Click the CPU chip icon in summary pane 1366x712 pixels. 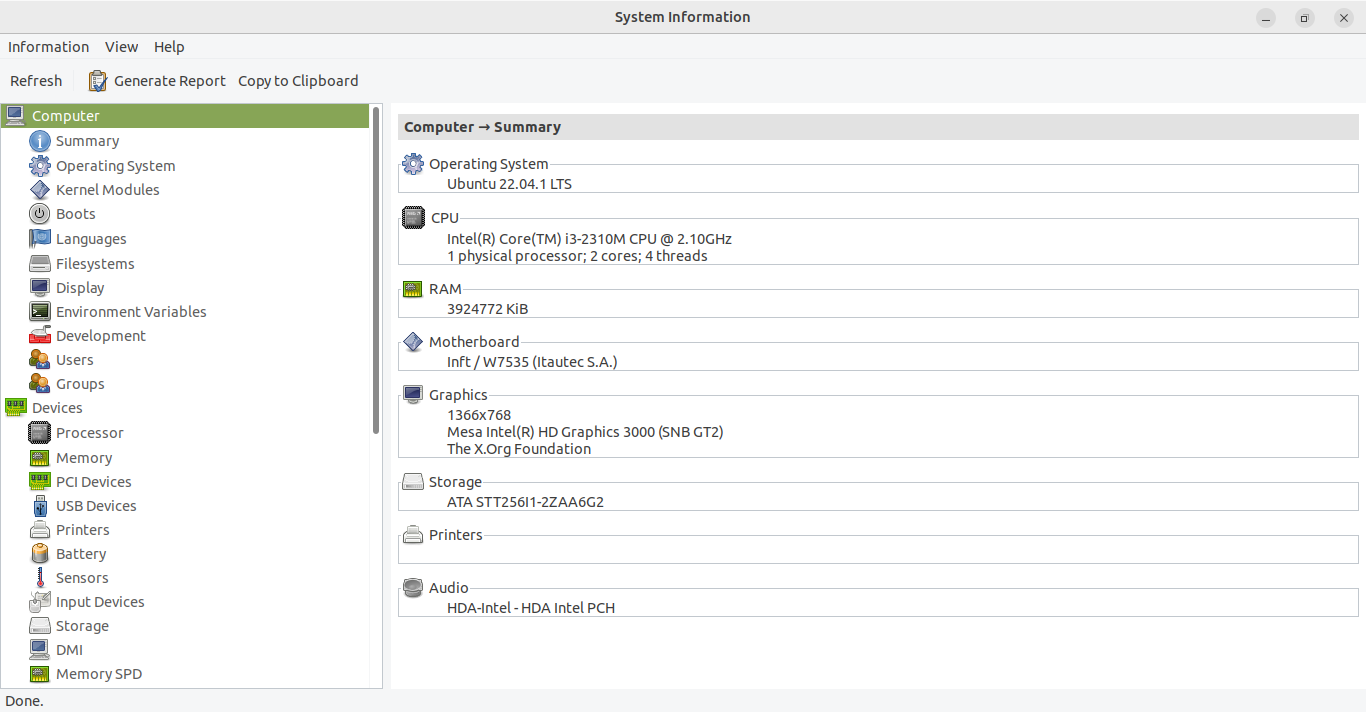[413, 218]
